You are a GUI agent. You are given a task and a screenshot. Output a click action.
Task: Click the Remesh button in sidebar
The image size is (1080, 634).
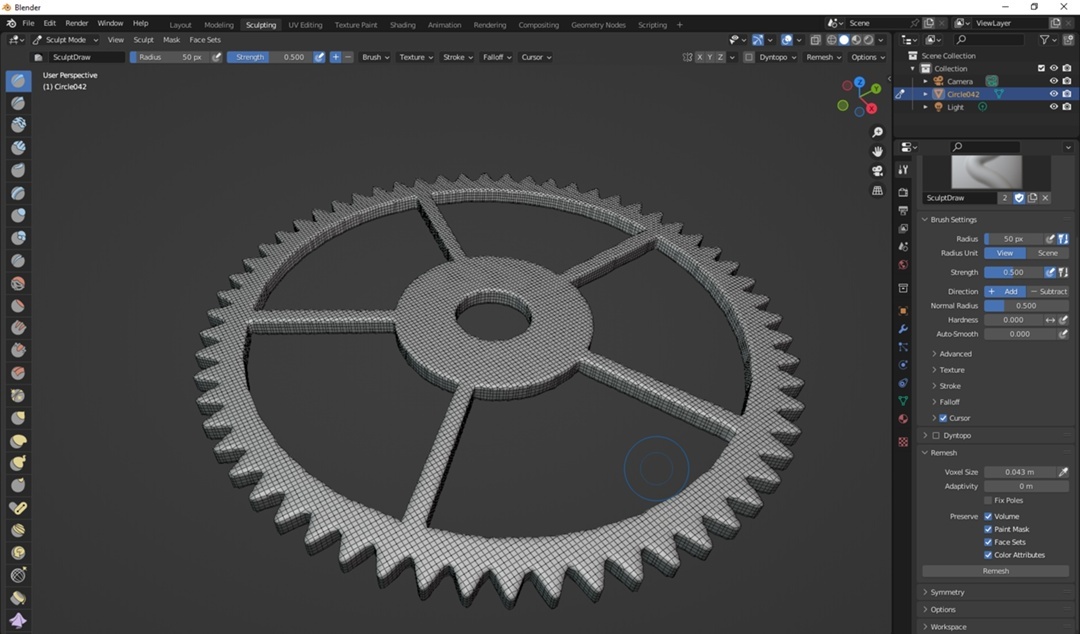[x=995, y=571]
